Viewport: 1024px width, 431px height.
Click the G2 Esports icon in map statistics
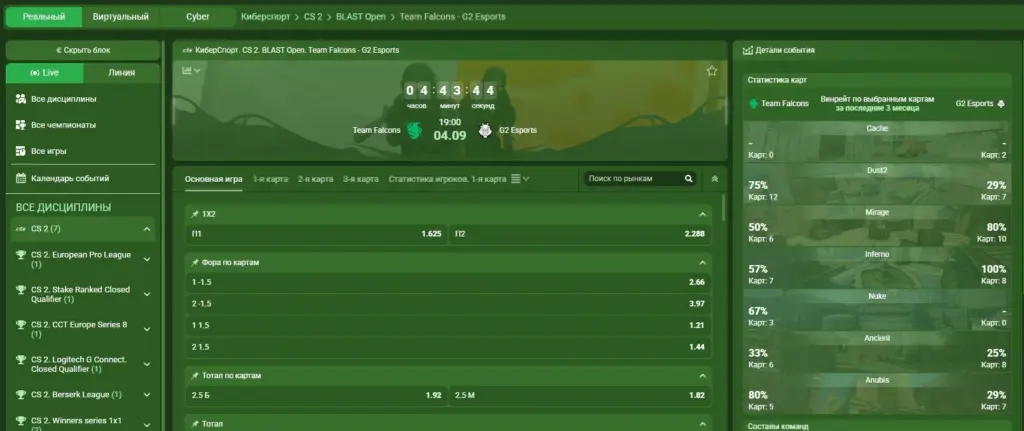pos(1000,103)
